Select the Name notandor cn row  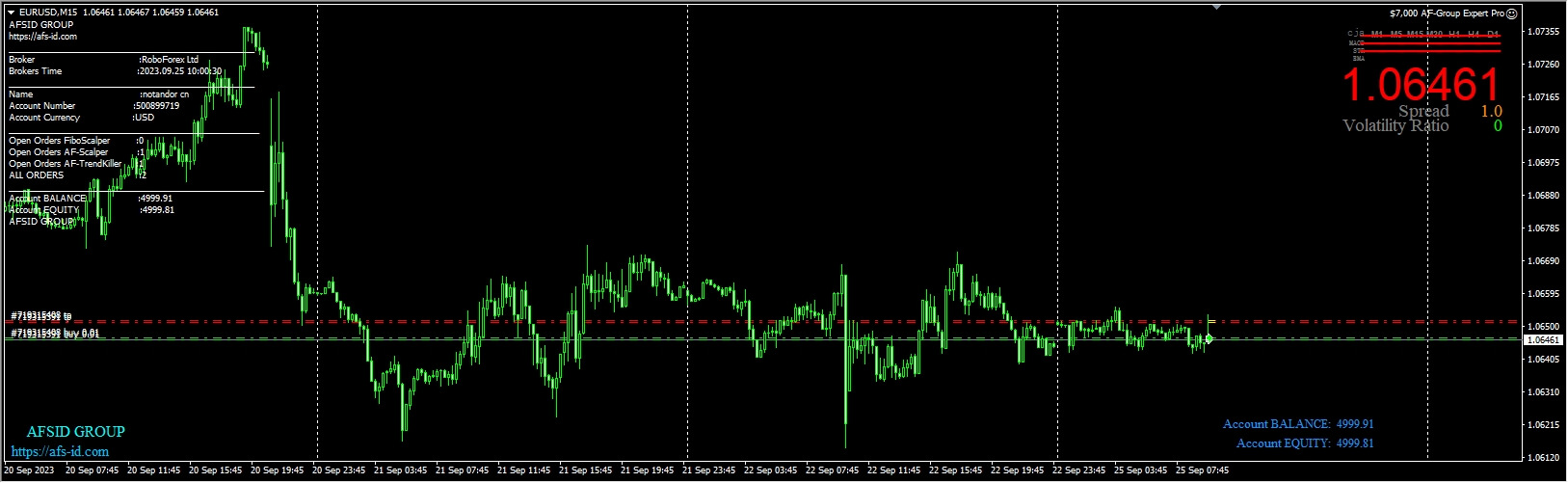click(x=98, y=94)
